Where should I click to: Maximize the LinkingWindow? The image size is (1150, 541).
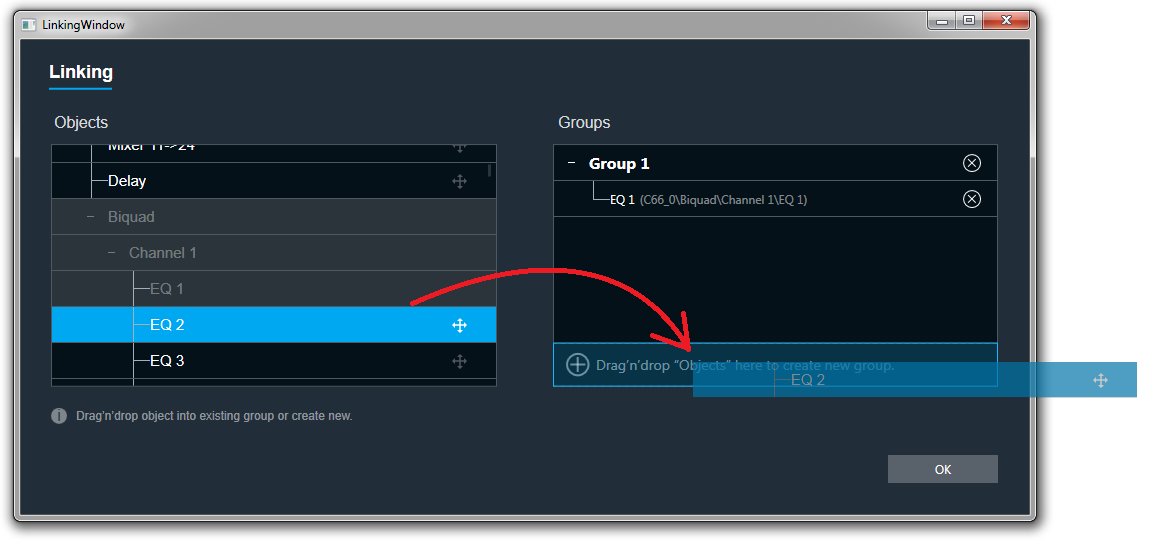click(x=968, y=21)
